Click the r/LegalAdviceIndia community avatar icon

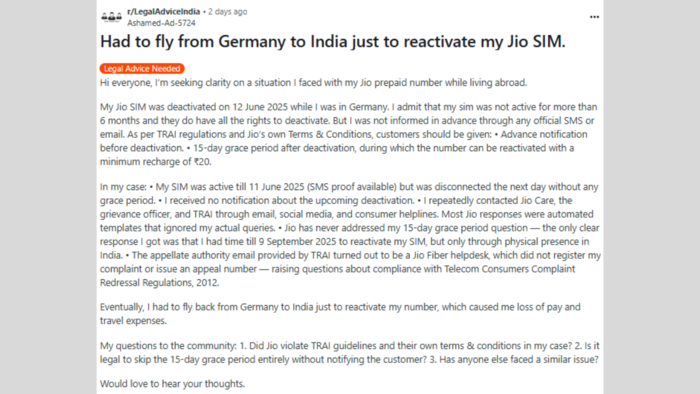pyautogui.click(x=112, y=17)
